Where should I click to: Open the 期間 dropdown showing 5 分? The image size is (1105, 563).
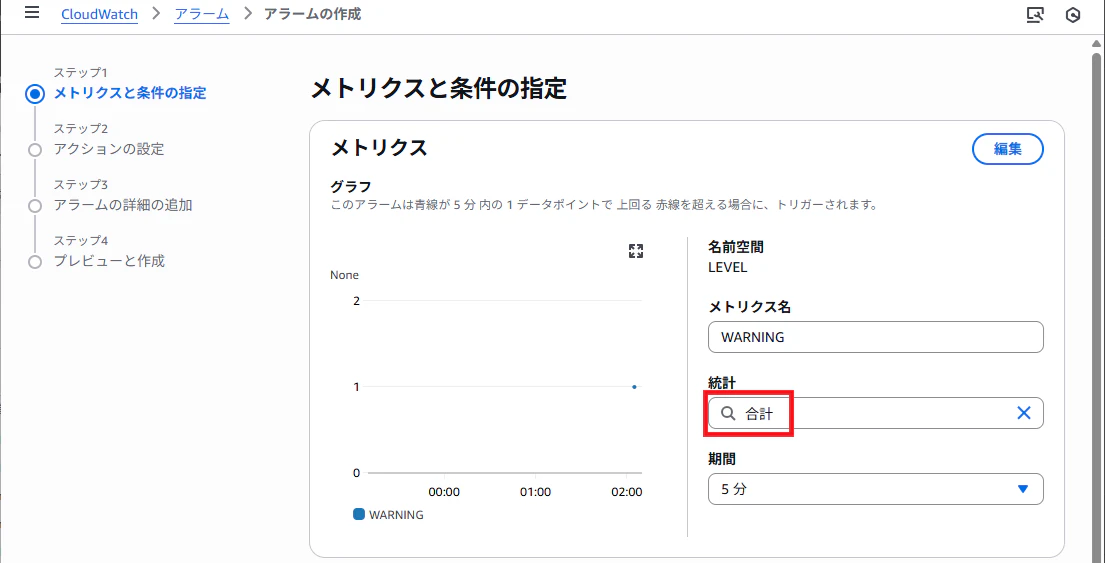click(x=875, y=489)
